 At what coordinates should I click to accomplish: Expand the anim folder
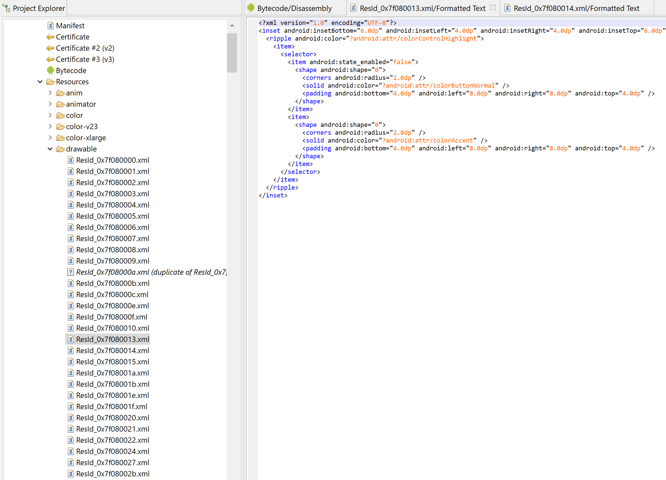[50, 93]
